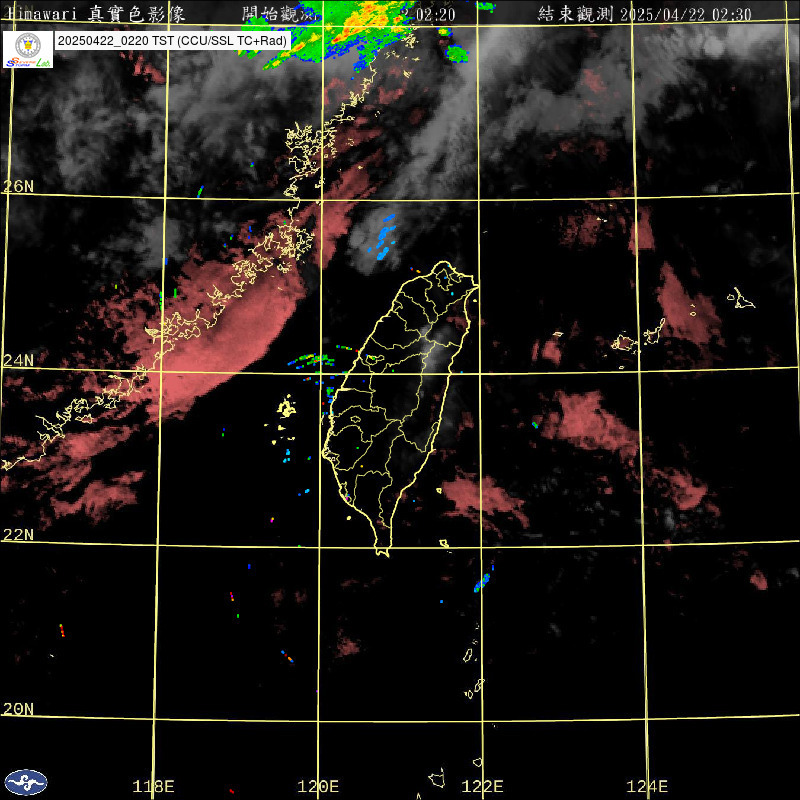Click the 26N latitude label

tap(18, 186)
